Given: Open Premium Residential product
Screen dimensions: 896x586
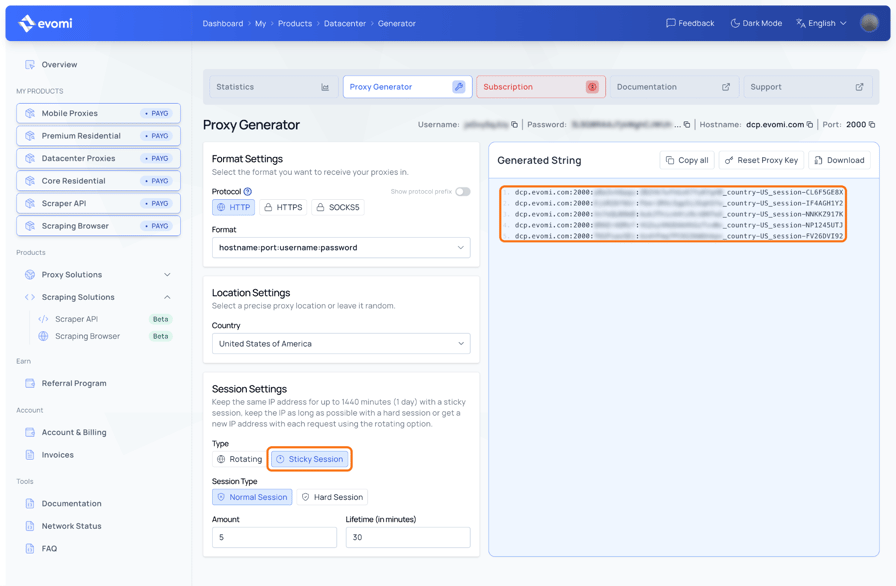Looking at the screenshot, I should coord(98,136).
